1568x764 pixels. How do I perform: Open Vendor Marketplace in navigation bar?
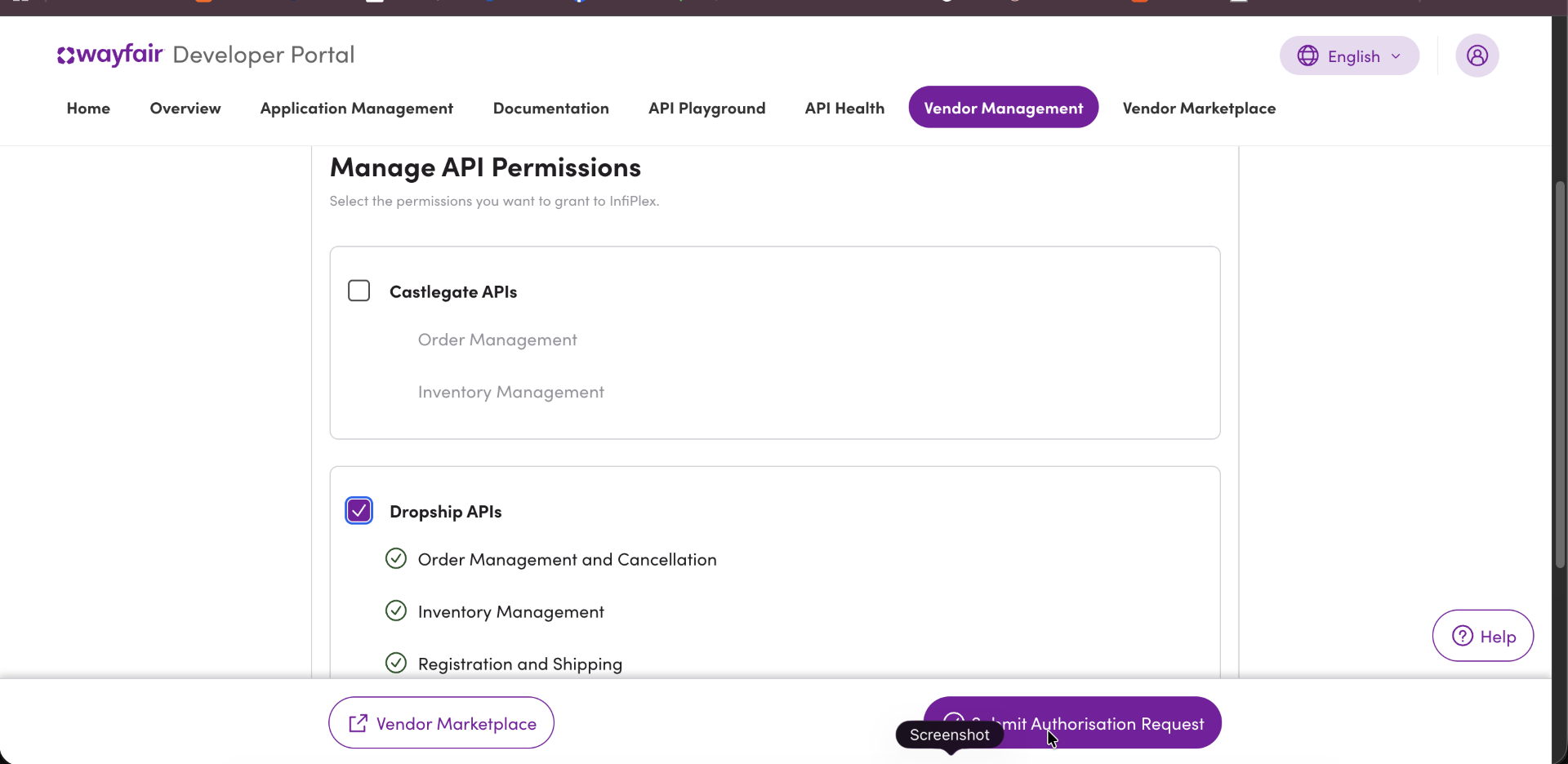pyautogui.click(x=1199, y=108)
